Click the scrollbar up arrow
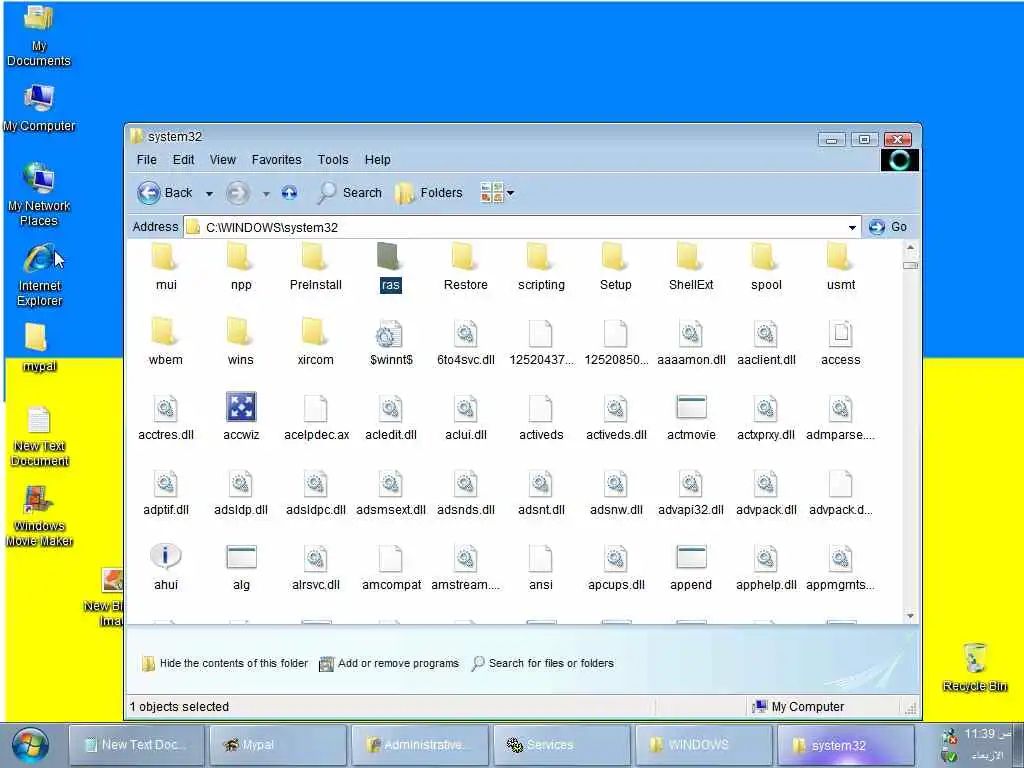The image size is (1024, 768). coord(910,248)
